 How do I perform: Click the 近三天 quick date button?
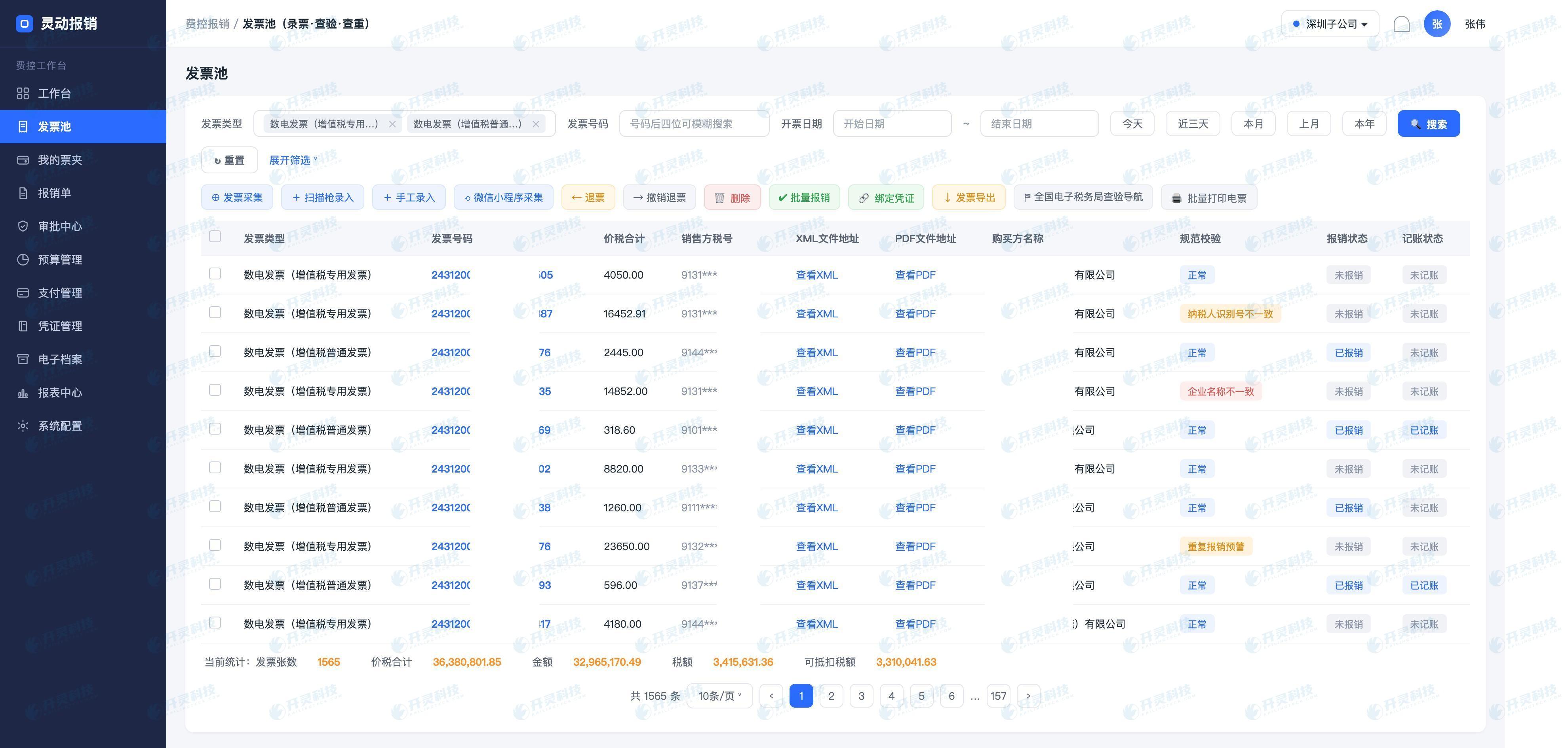coord(1193,123)
